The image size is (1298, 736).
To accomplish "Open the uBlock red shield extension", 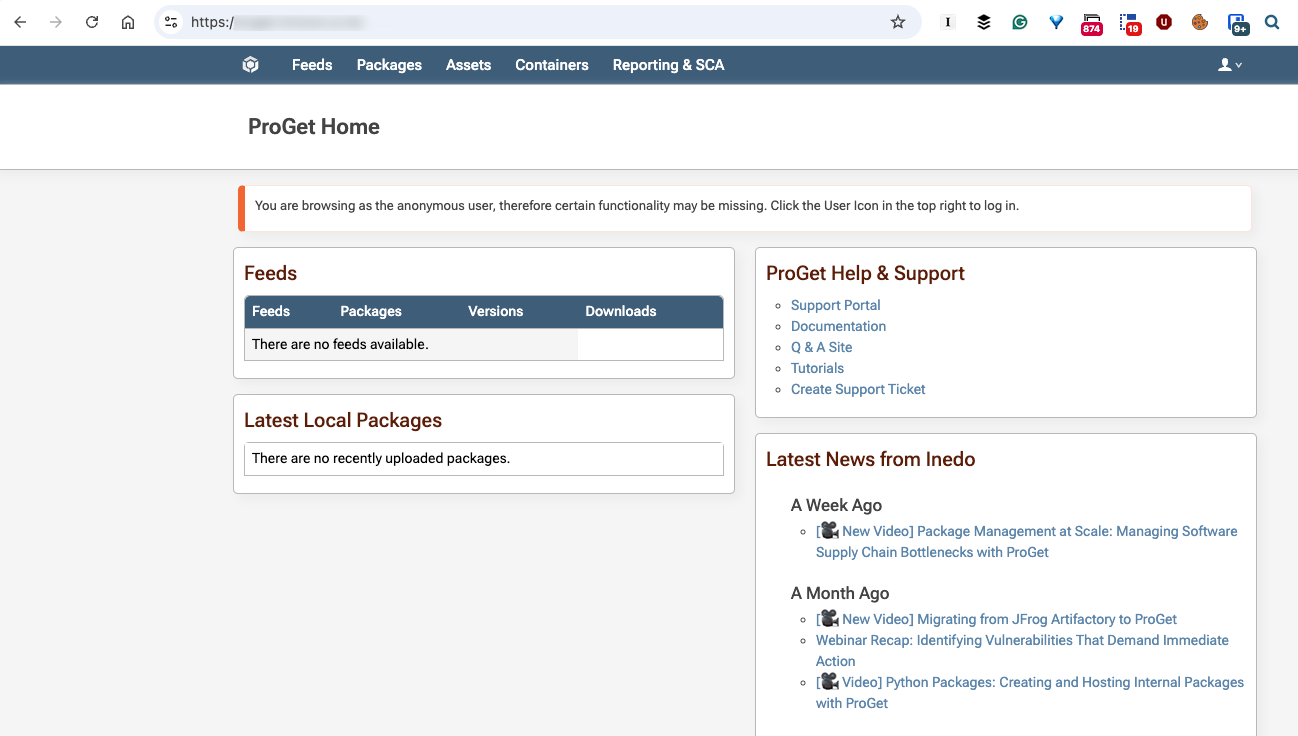I will coord(1164,22).
